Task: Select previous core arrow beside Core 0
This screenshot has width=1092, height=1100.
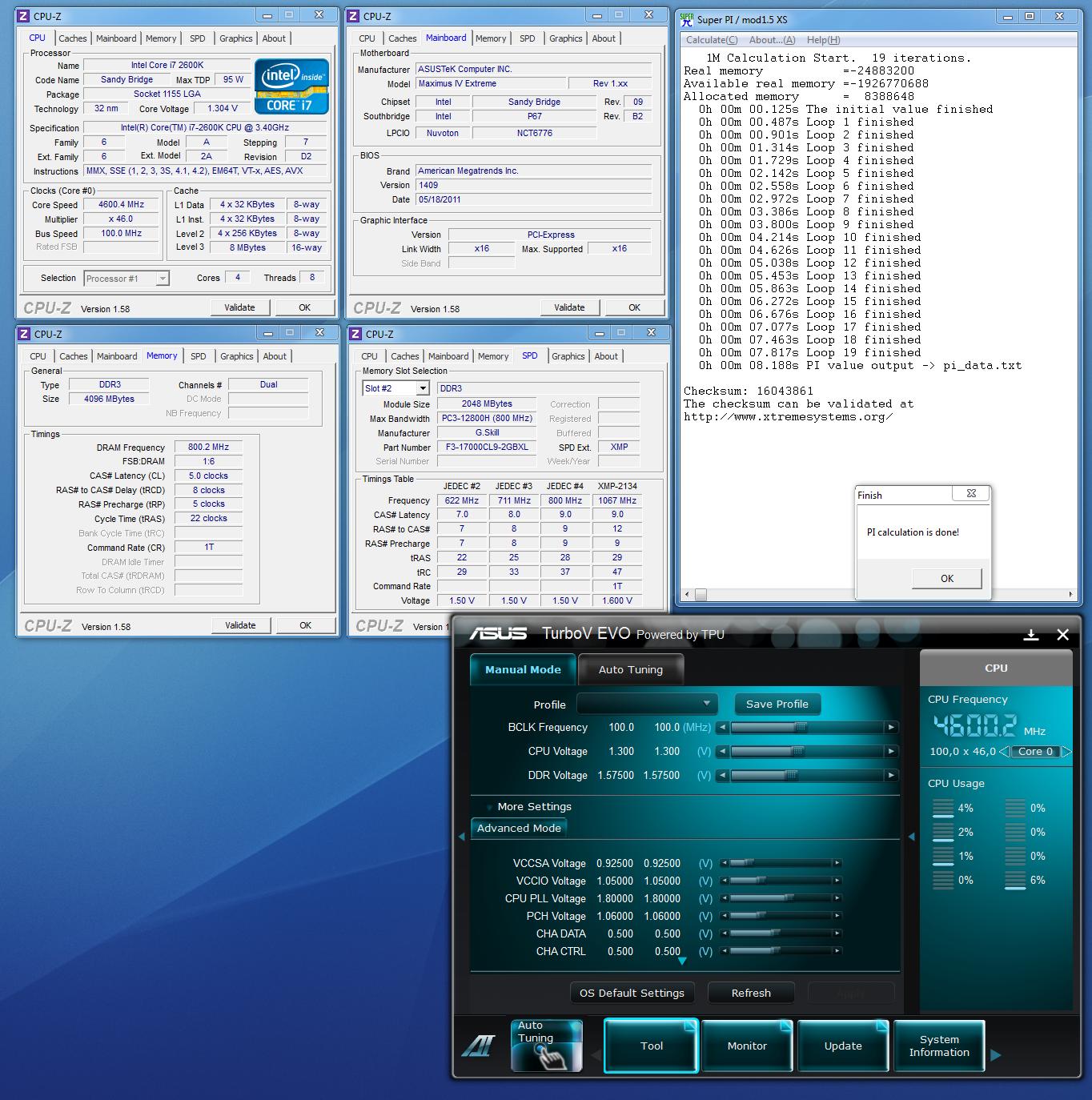Action: 1004,752
